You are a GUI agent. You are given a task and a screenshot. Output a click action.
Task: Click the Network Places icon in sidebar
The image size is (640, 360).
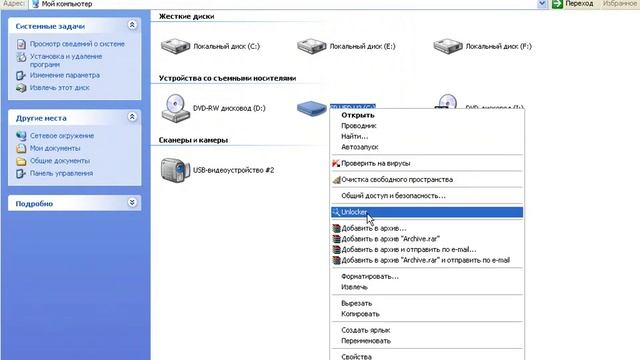(21, 136)
